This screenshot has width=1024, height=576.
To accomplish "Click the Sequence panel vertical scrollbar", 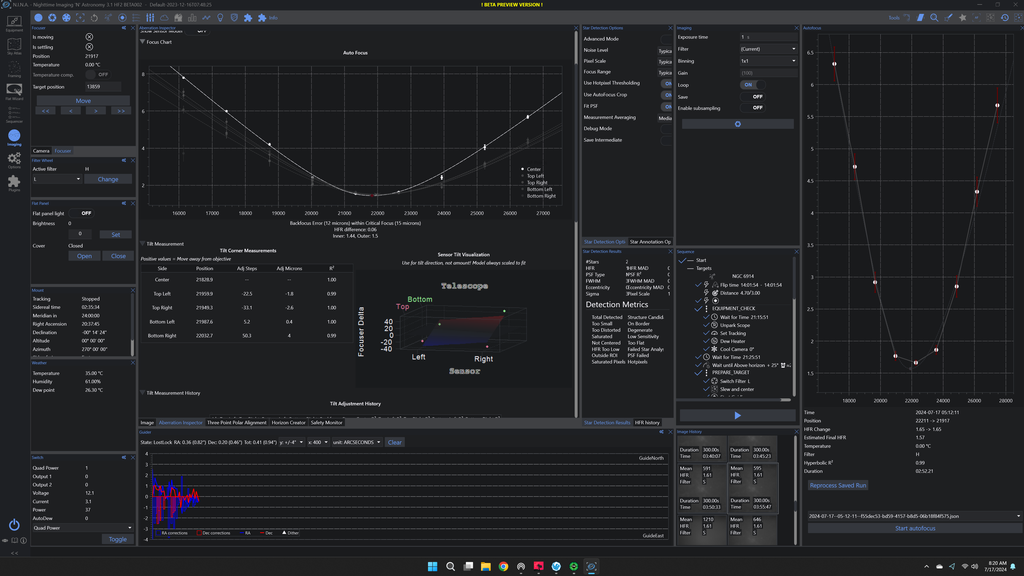I will pyautogui.click(x=794, y=327).
